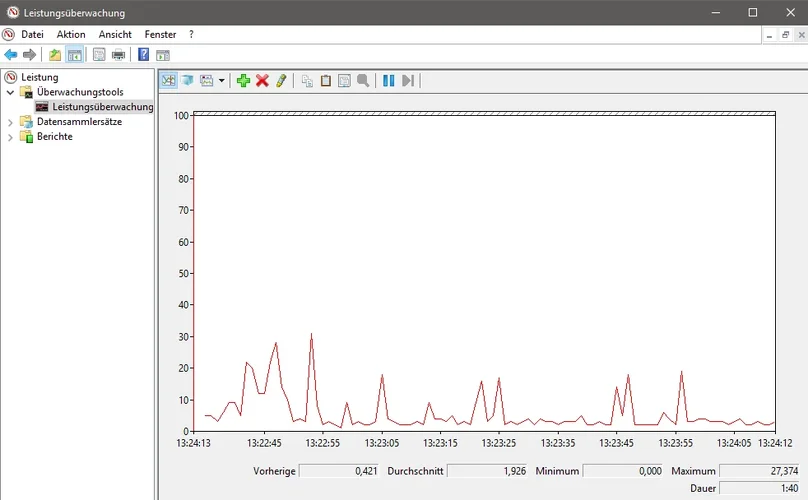Click the Durchschnitt value field

click(x=486, y=470)
